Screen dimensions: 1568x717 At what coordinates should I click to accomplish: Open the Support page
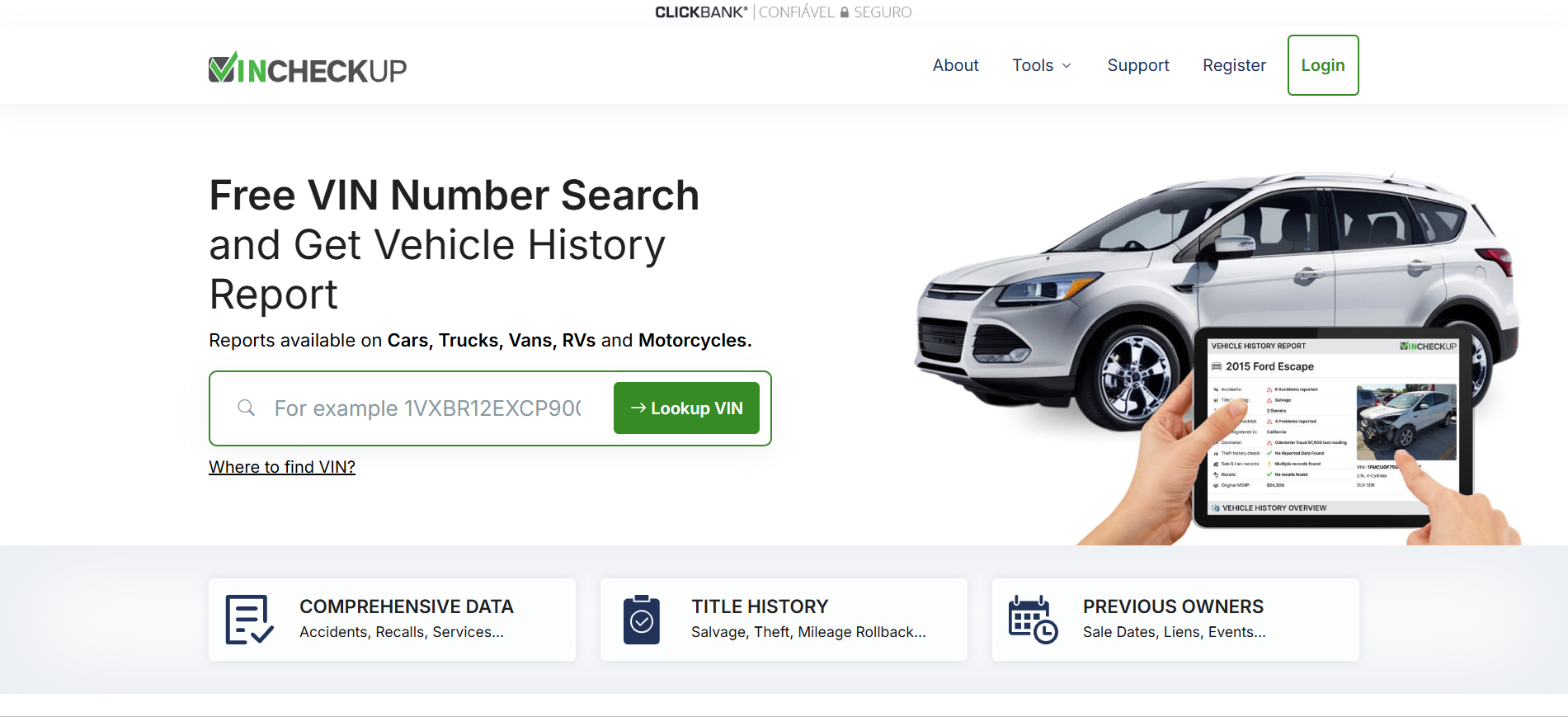(1138, 65)
